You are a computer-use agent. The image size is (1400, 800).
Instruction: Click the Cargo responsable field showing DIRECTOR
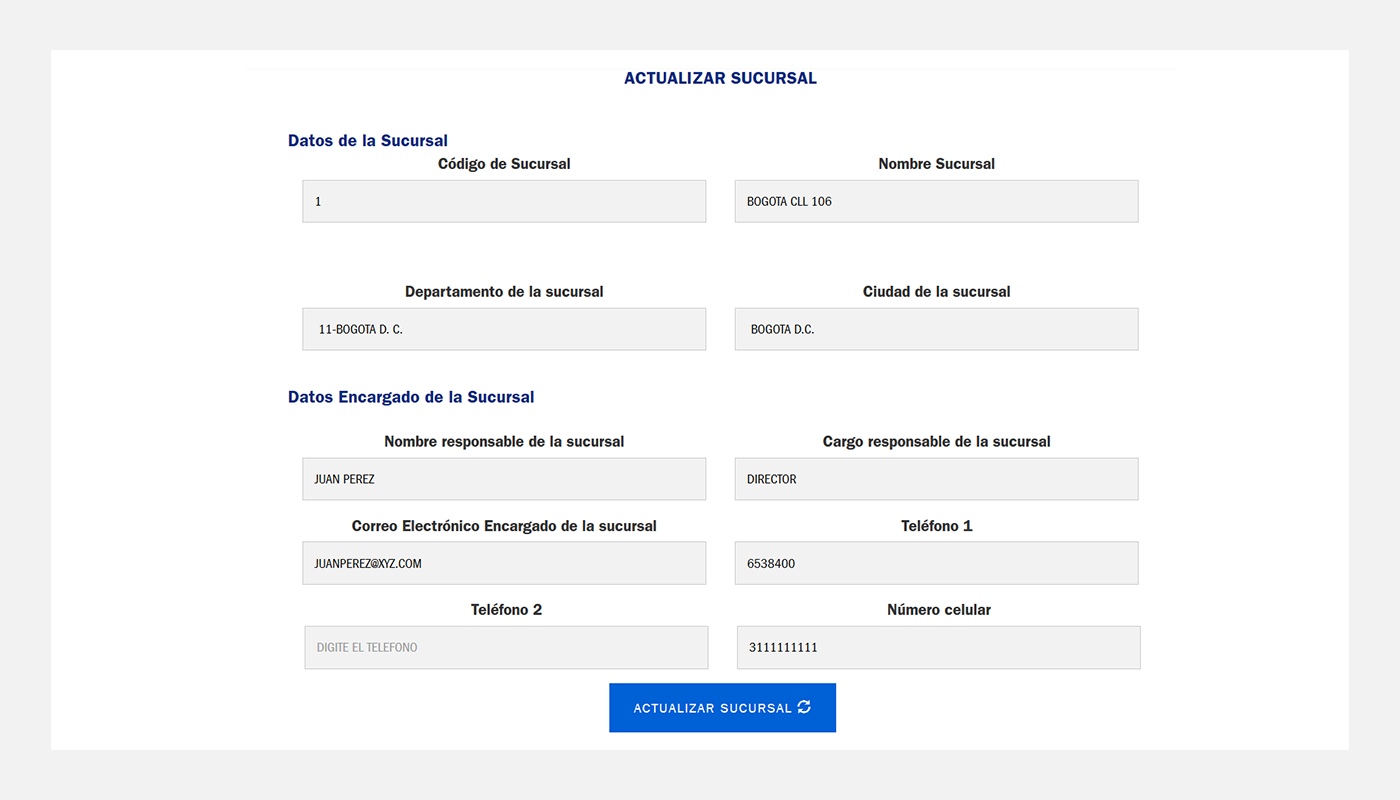(936, 479)
